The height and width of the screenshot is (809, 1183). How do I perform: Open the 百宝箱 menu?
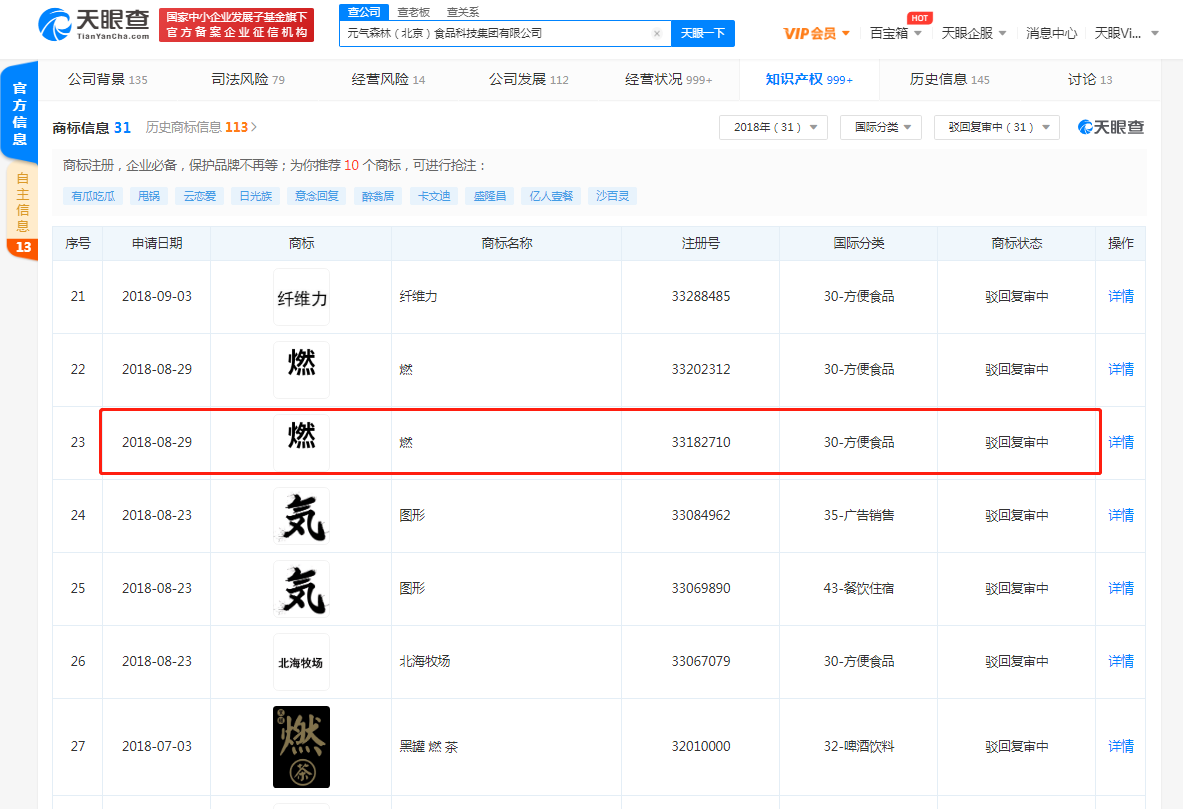896,33
